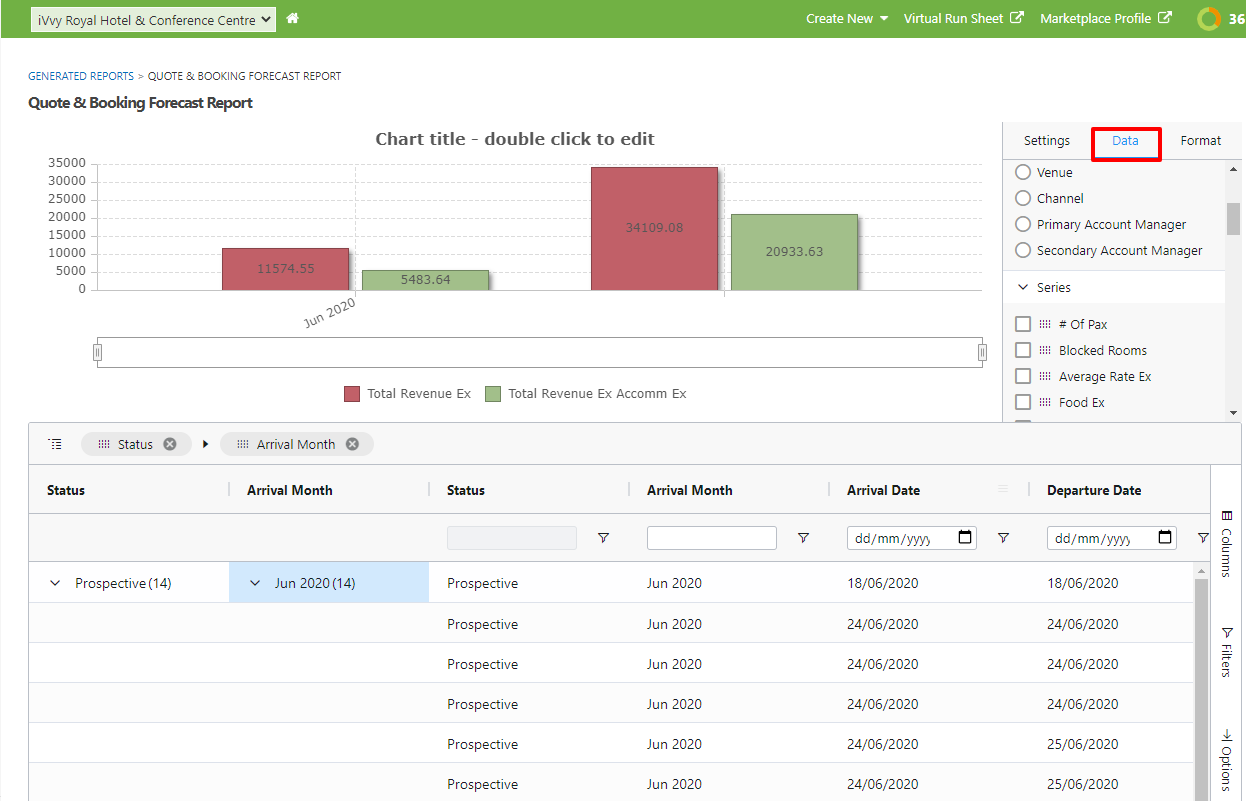Screen dimensions: 1246x801
Task: Select the Venue radio button
Action: point(1023,172)
